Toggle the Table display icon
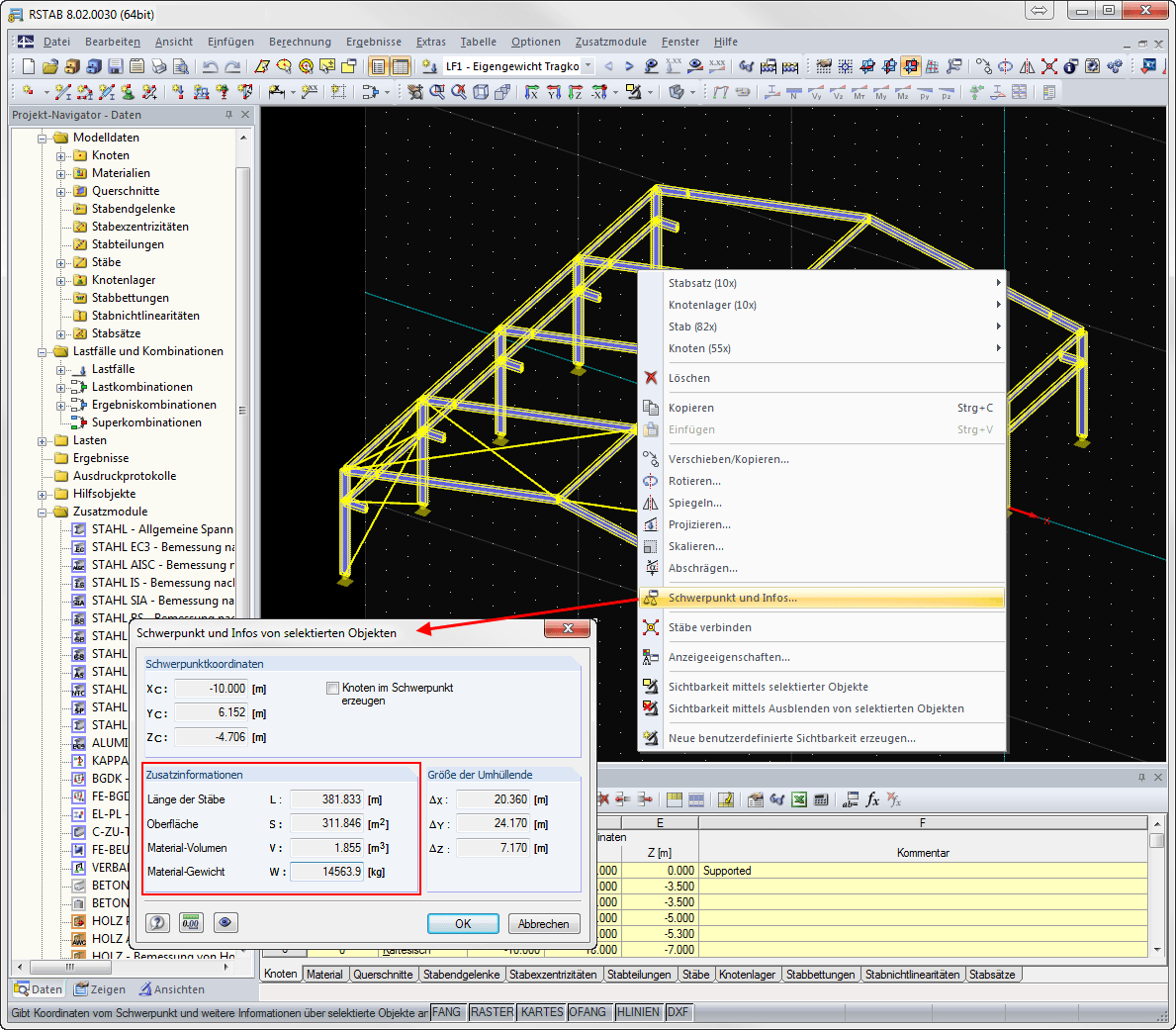Image resolution: width=1176 pixels, height=1030 pixels. [401, 66]
